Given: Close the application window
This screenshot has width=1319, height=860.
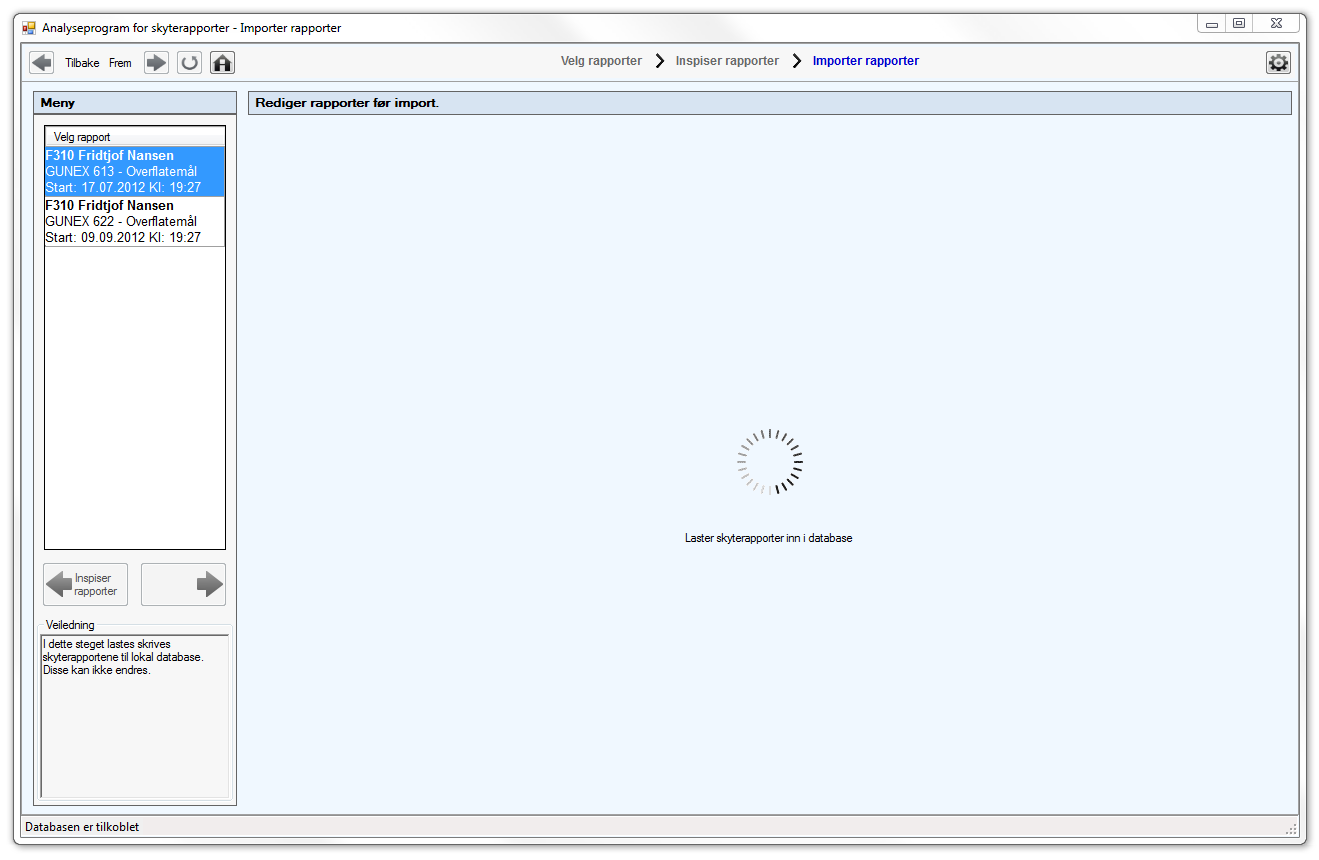Looking at the screenshot, I should (1276, 24).
